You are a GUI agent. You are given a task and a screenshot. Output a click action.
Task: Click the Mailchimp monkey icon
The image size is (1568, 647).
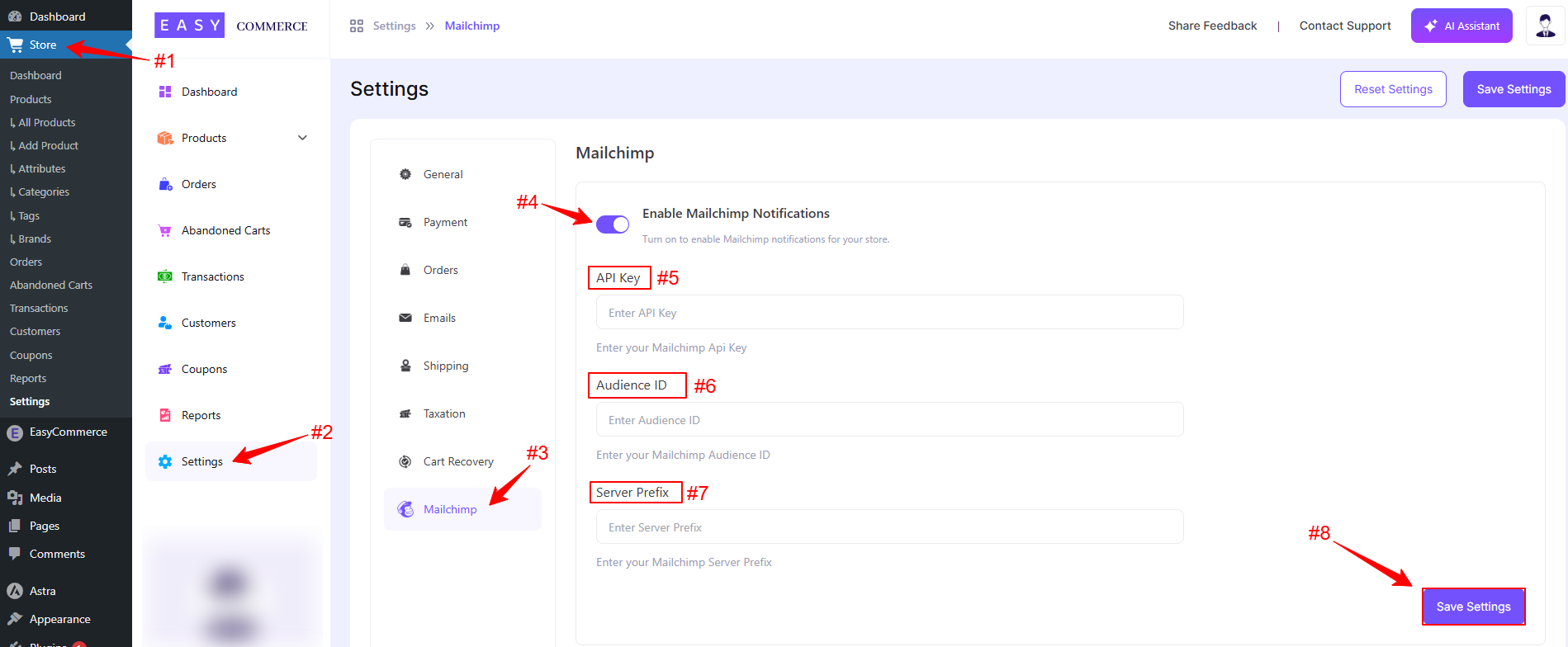point(405,509)
